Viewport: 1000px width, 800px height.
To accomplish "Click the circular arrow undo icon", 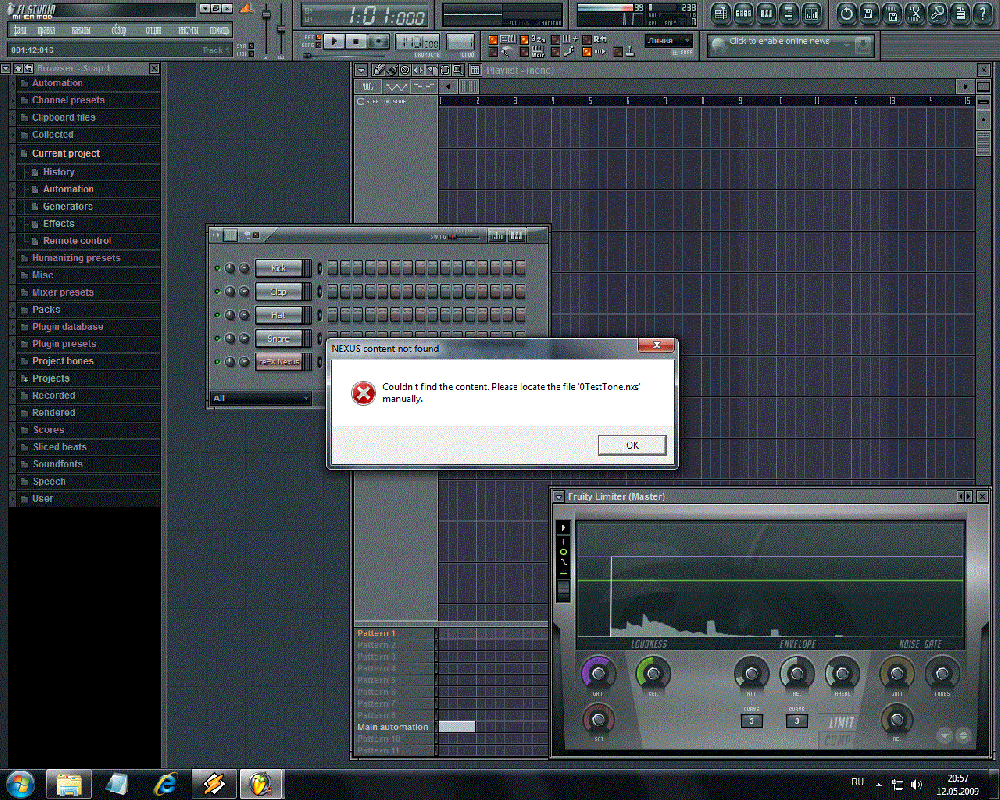I will 846,14.
